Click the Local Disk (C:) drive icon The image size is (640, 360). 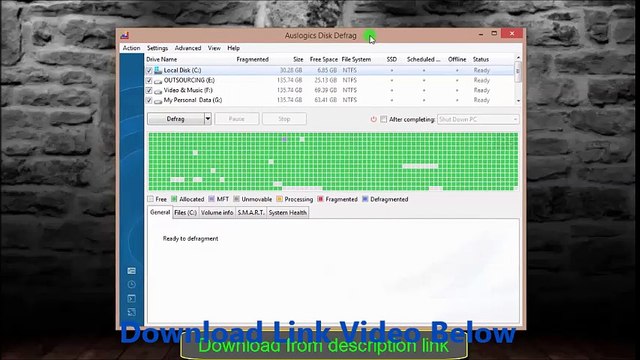pos(158,70)
